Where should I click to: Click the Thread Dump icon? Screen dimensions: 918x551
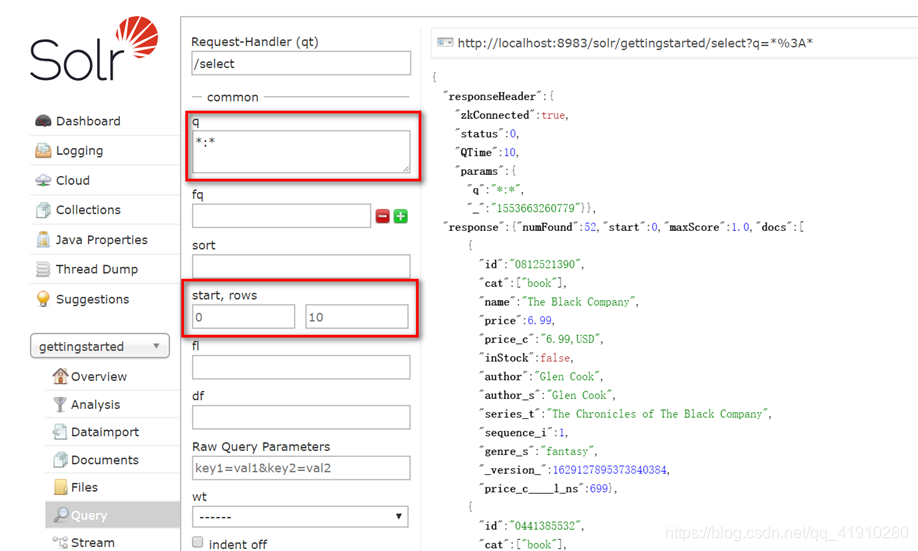click(43, 269)
